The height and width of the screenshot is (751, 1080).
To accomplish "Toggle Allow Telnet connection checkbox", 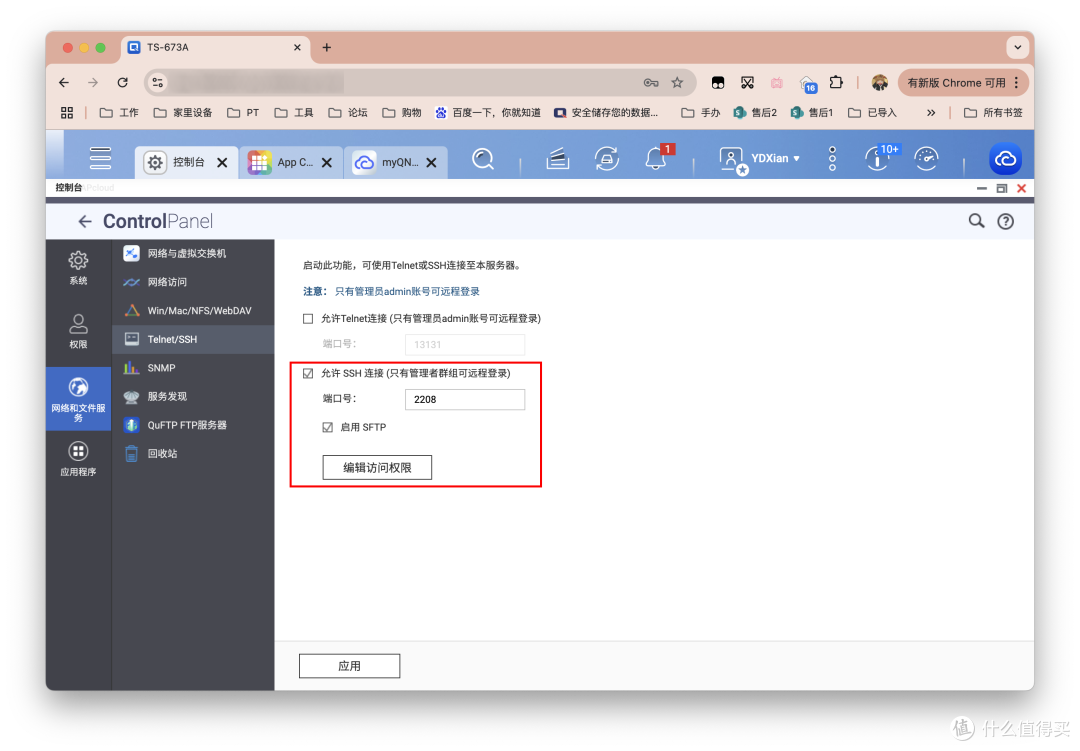I will coord(308,318).
